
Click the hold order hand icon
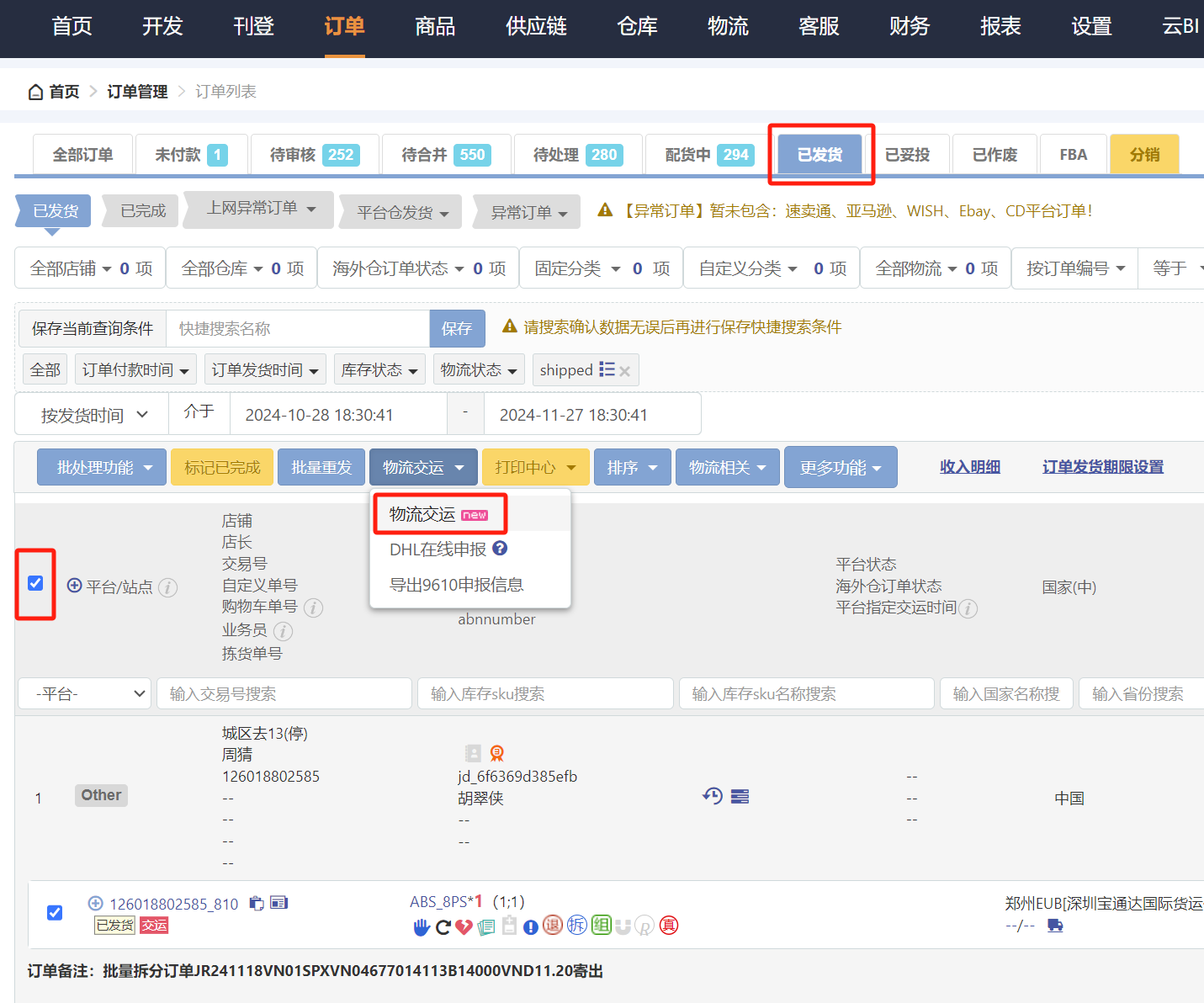[x=422, y=925]
